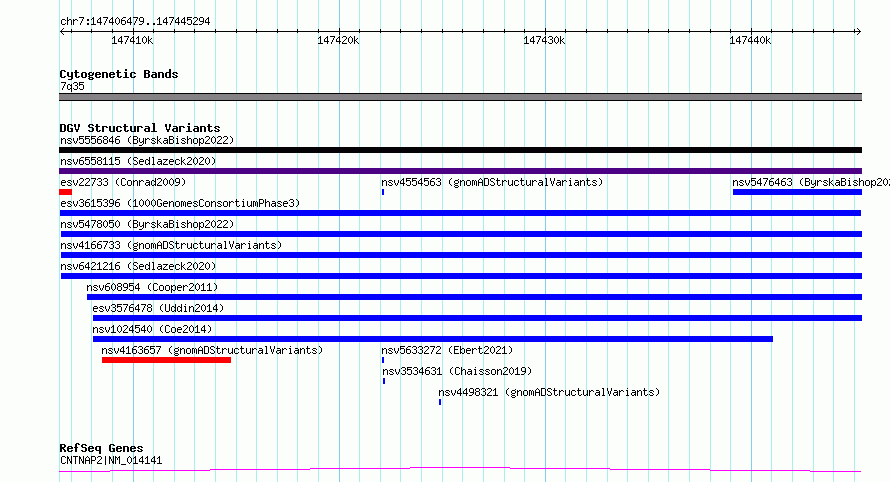
Task: Open nsv4163657 (gnomADStructuralVariants) label
Action: point(212,350)
